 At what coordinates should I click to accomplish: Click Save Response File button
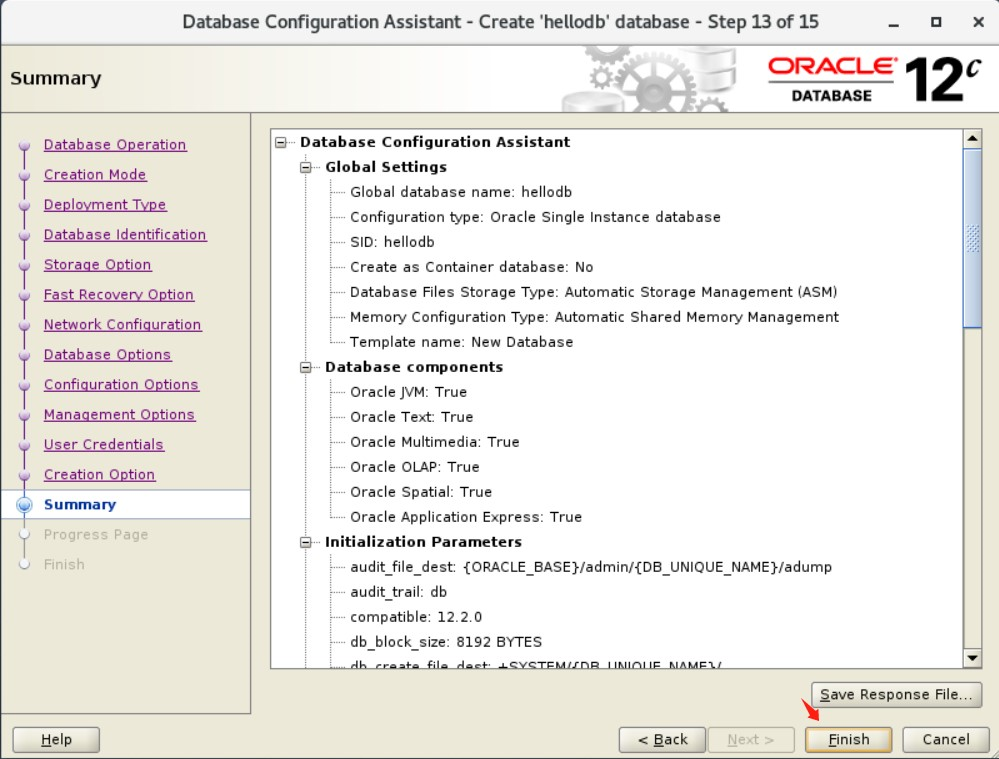coord(895,694)
